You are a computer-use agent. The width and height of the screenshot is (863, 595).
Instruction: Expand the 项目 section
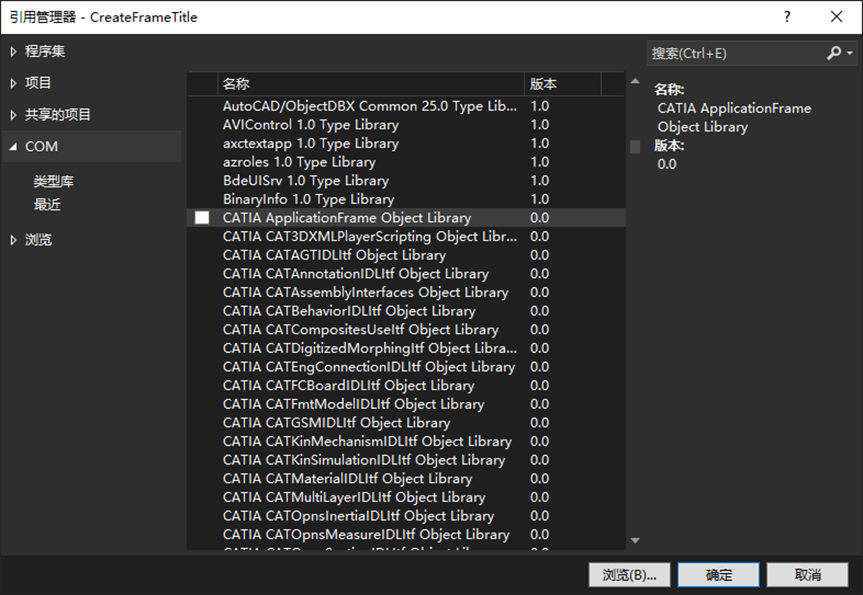pos(13,83)
